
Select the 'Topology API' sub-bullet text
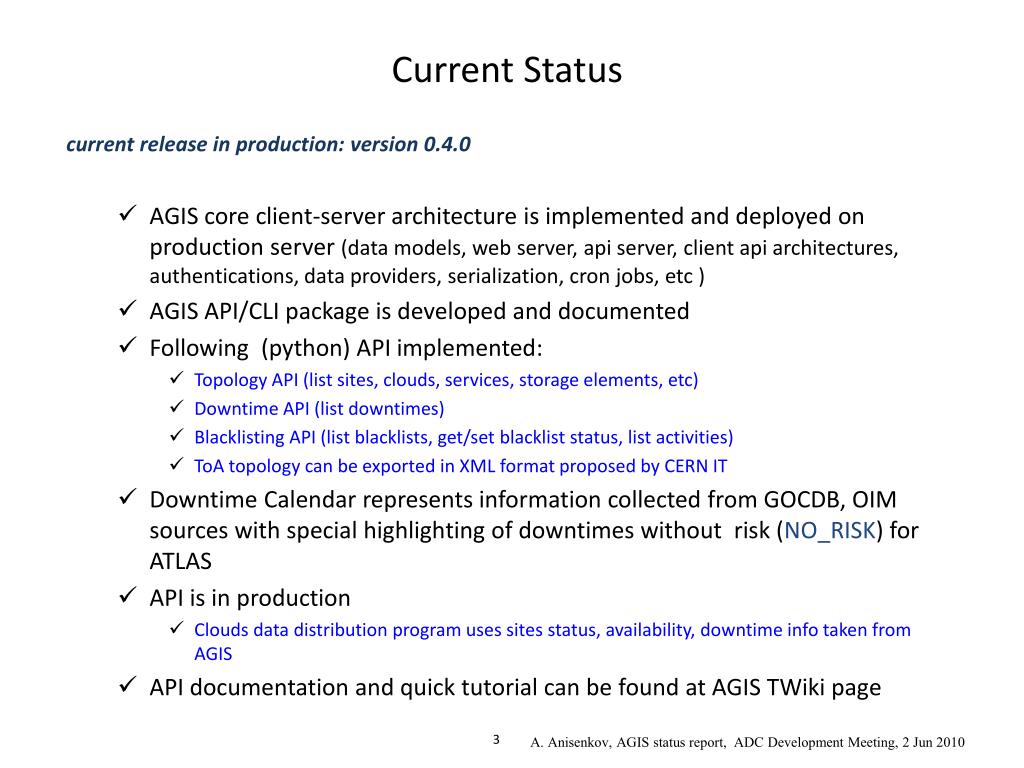click(446, 380)
